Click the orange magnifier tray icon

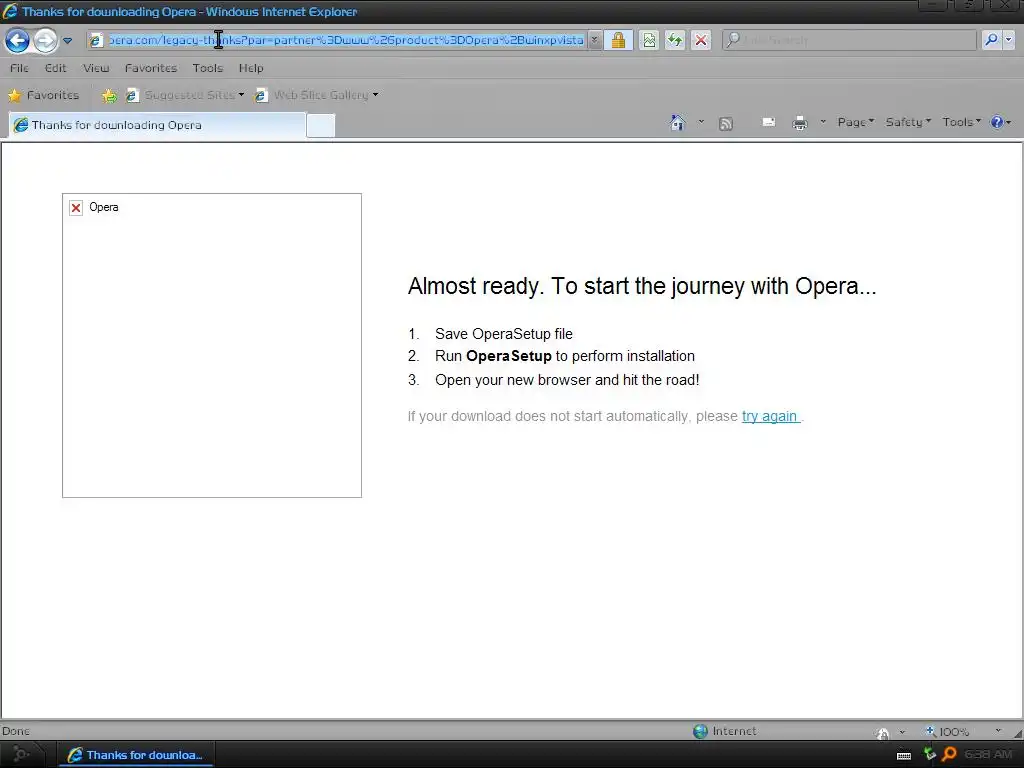950,754
